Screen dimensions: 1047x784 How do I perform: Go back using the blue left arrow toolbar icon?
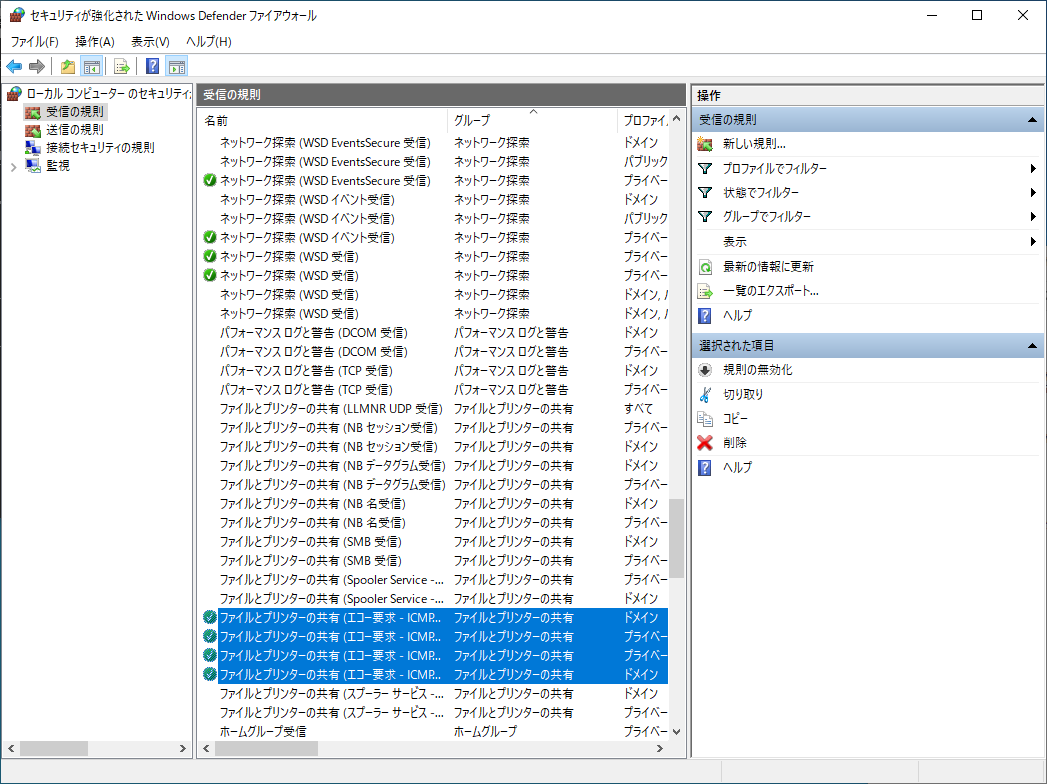14,66
